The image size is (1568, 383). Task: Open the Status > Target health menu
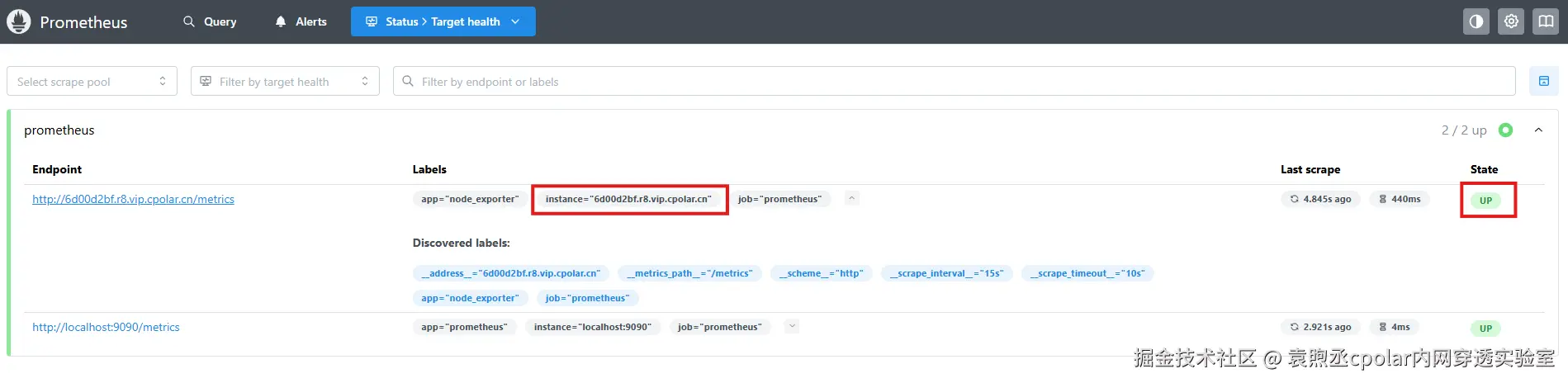[443, 21]
